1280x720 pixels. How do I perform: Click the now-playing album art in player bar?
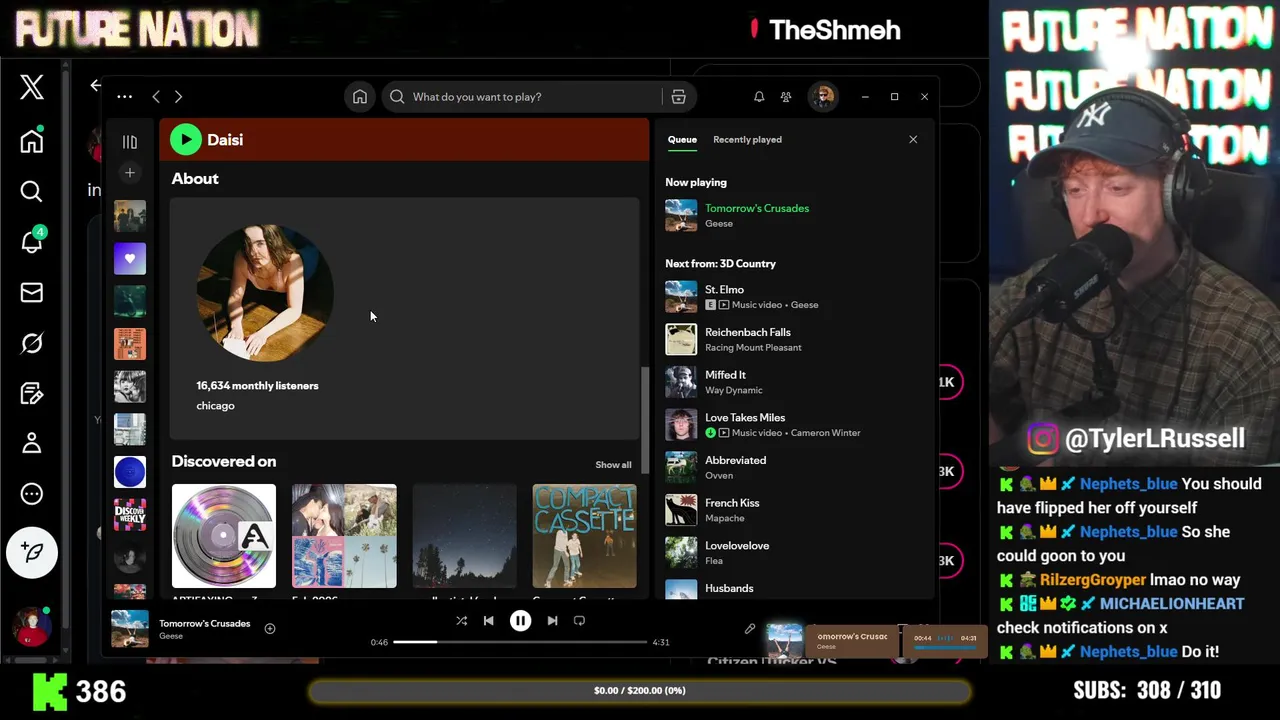pos(130,629)
